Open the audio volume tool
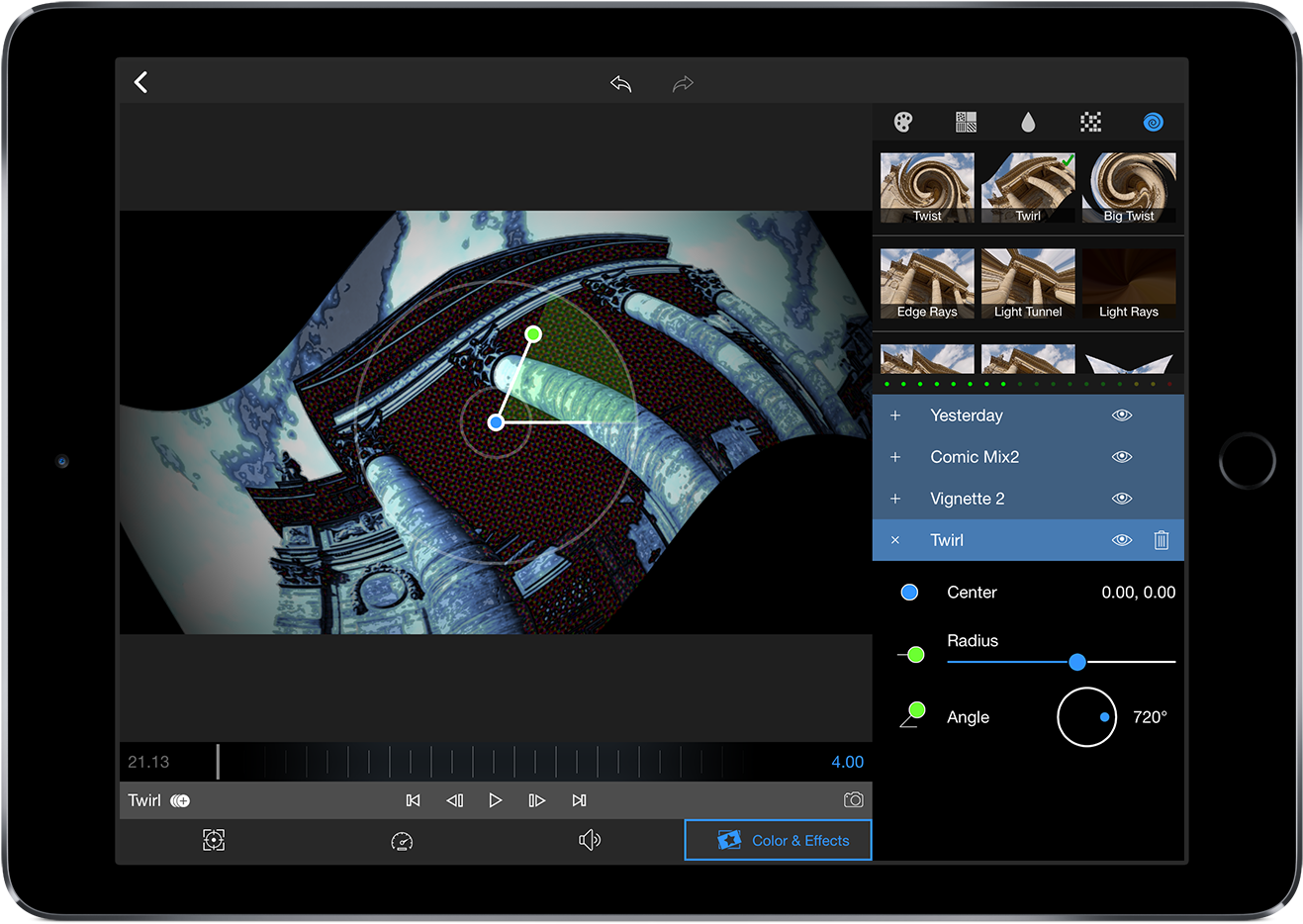The height and width of the screenshot is (924, 1303). pos(589,841)
